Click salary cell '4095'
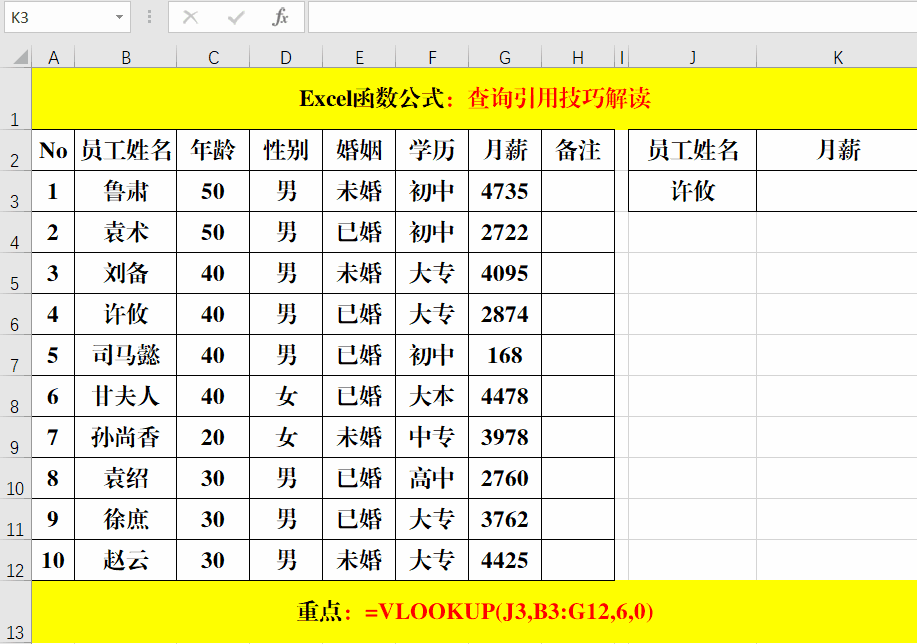Viewport: 917px width, 644px height. [x=505, y=273]
